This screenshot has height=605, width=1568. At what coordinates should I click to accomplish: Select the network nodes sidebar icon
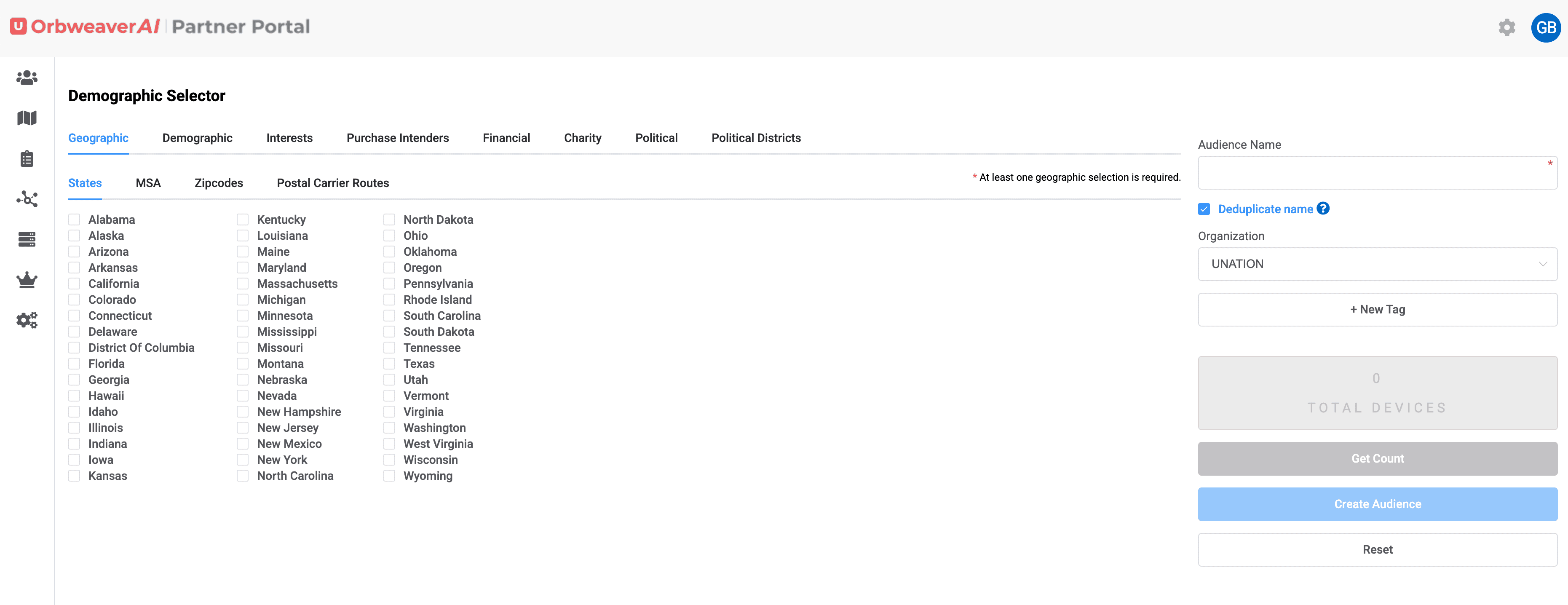[x=27, y=199]
